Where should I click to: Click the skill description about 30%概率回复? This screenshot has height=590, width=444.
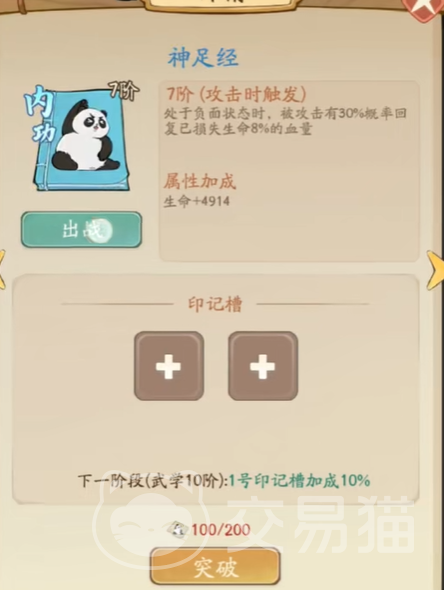tap(286, 121)
